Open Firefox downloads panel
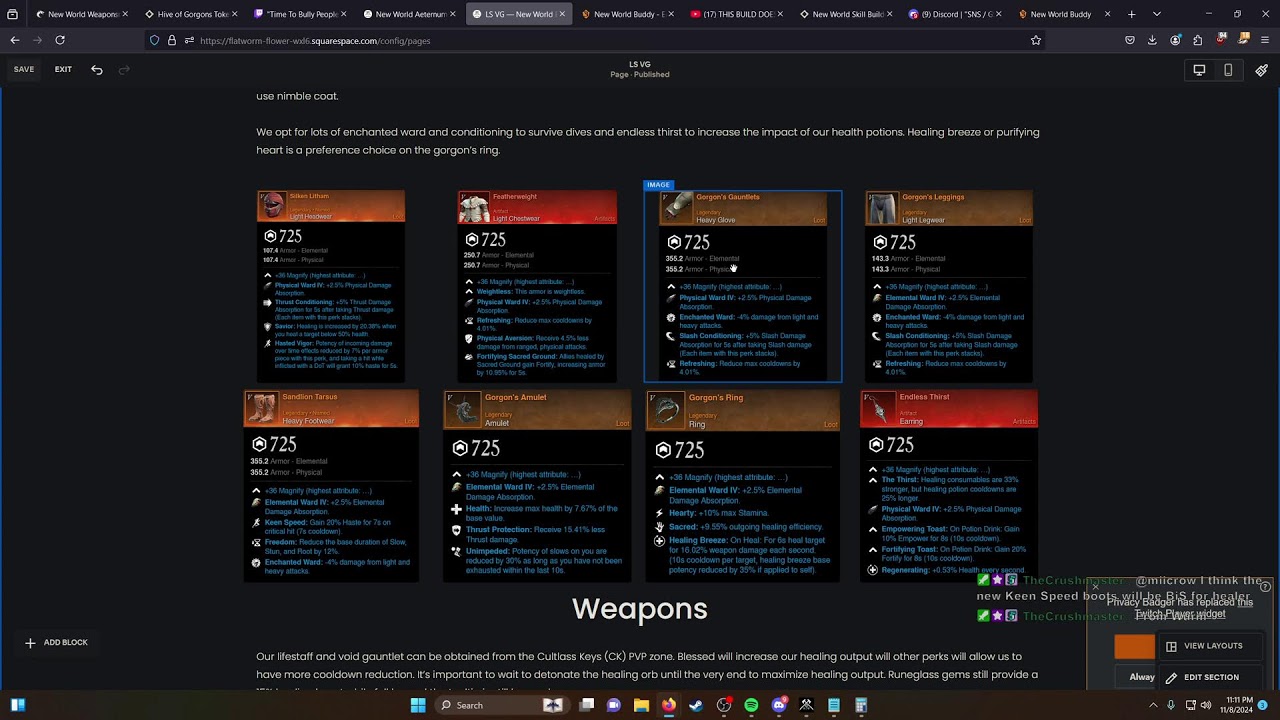 click(1152, 40)
